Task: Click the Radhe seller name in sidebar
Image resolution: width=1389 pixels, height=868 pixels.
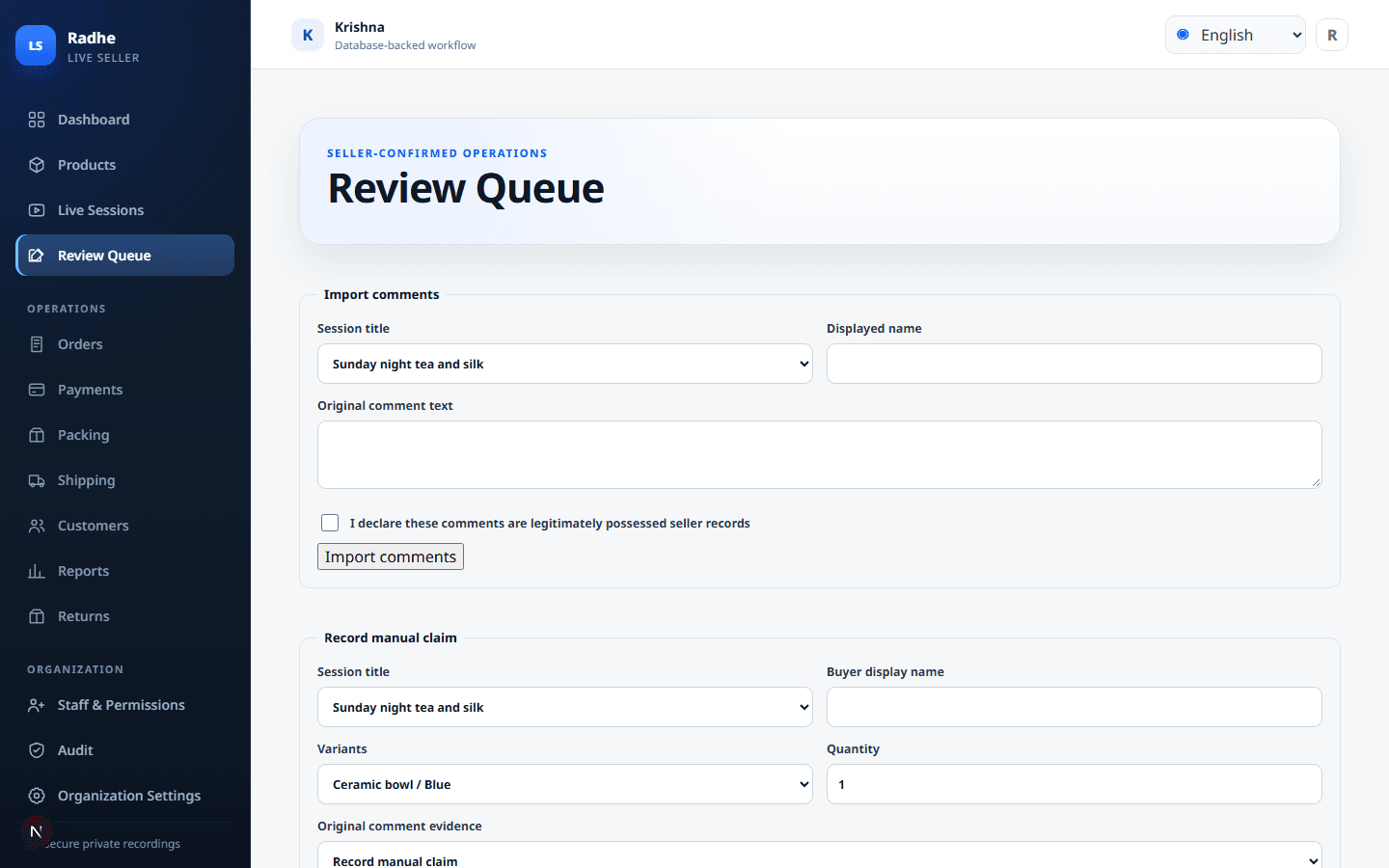Action: 92,38
